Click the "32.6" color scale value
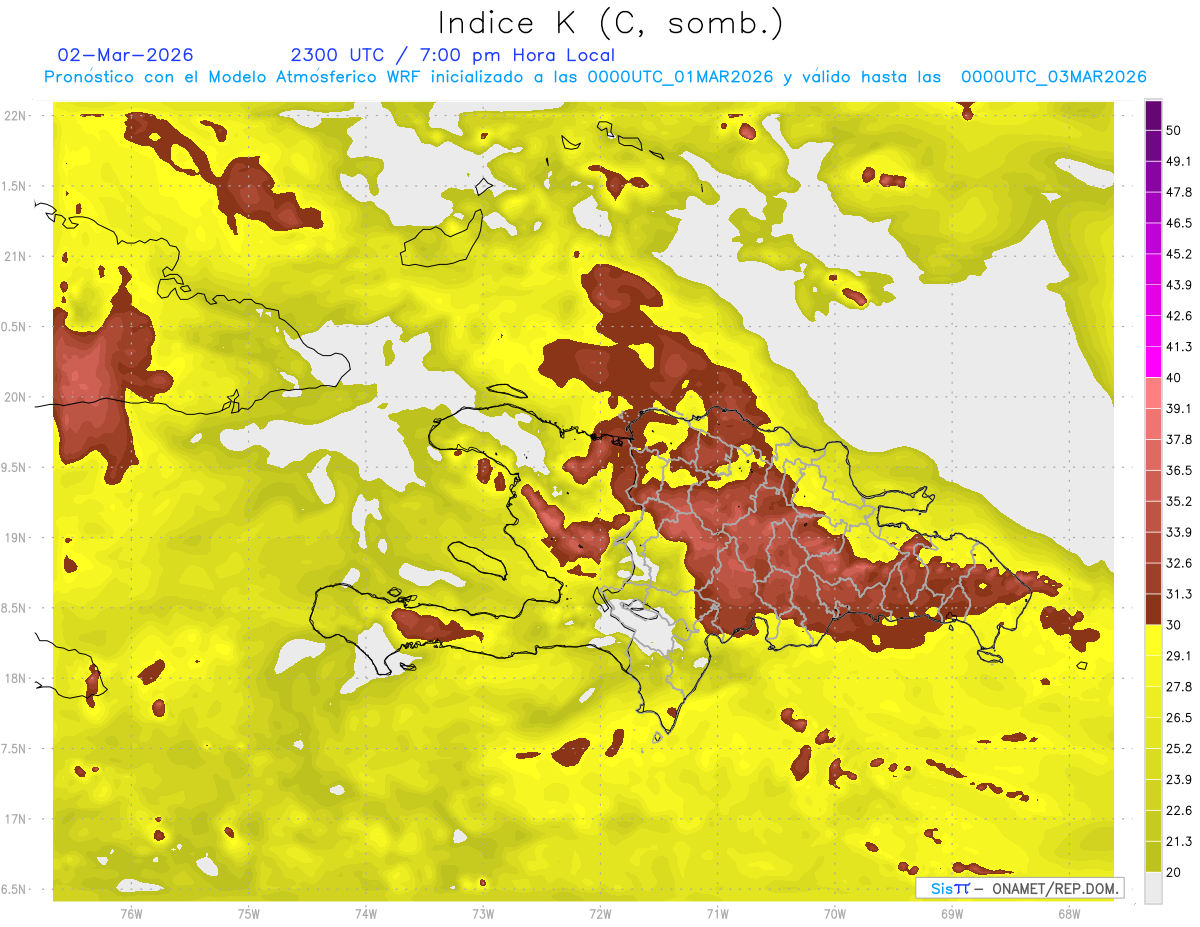Viewport: 1200px width, 927px height. click(1179, 563)
